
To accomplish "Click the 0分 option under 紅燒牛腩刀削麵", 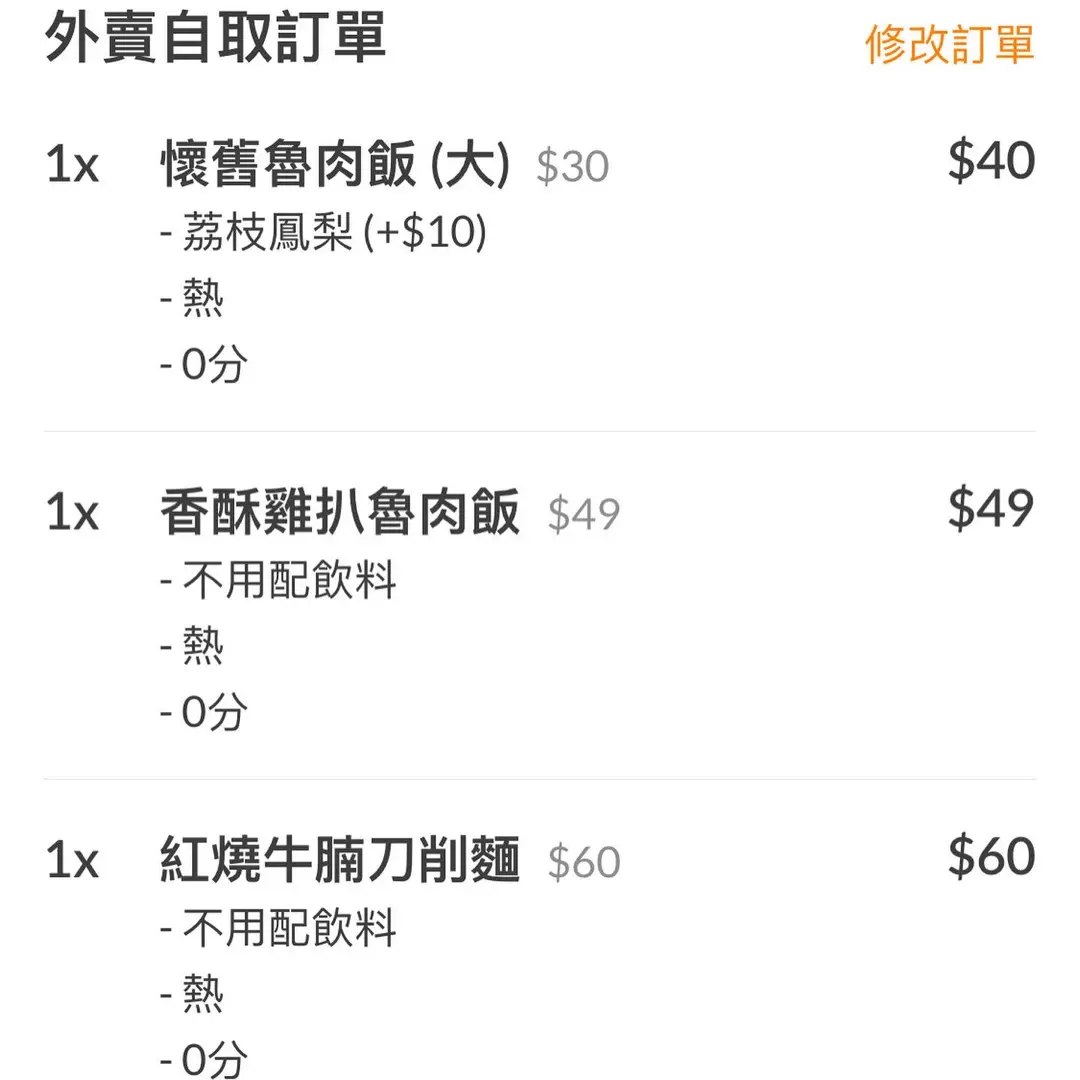I will tap(212, 1060).
